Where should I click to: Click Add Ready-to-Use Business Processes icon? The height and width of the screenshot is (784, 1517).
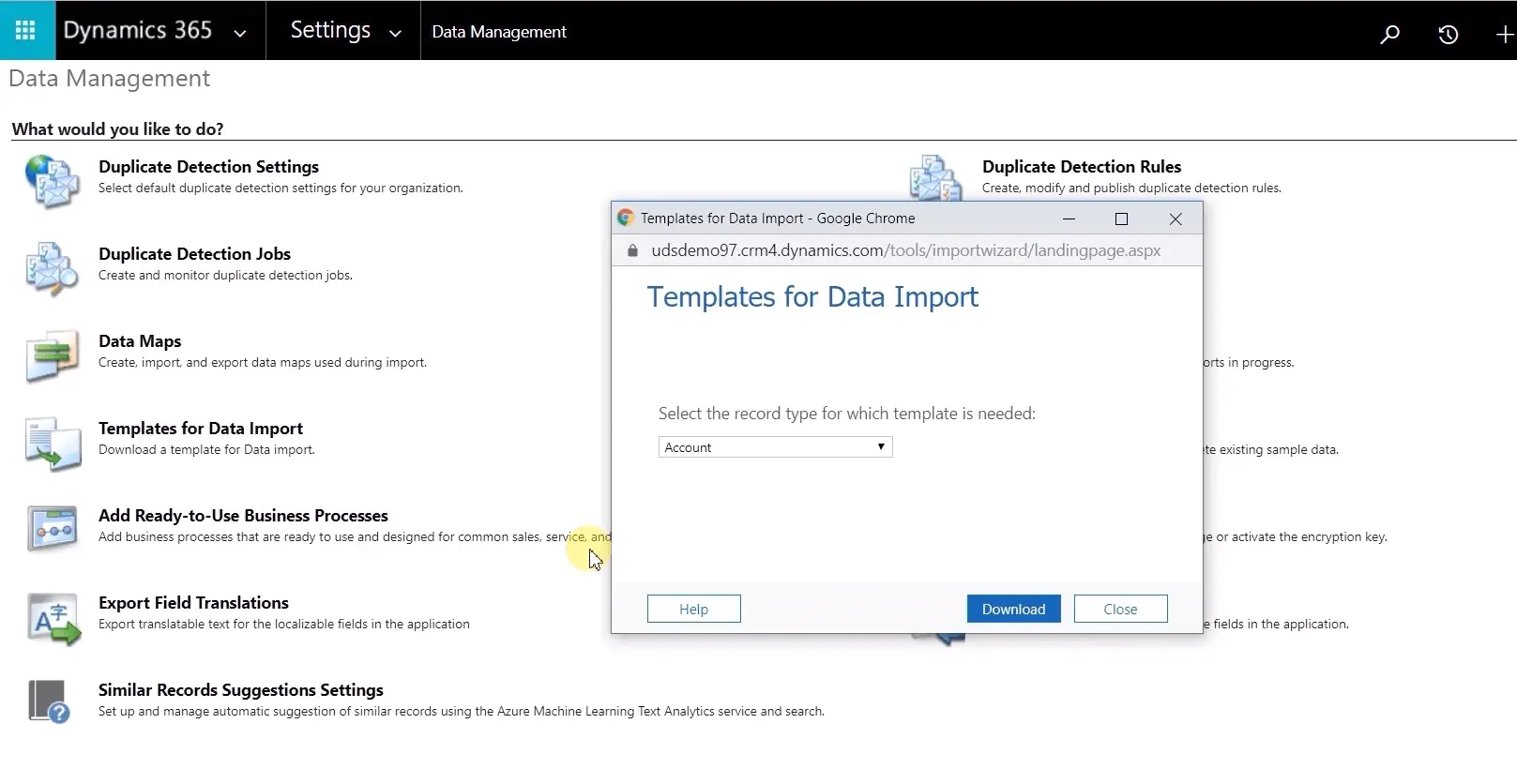click(x=53, y=530)
